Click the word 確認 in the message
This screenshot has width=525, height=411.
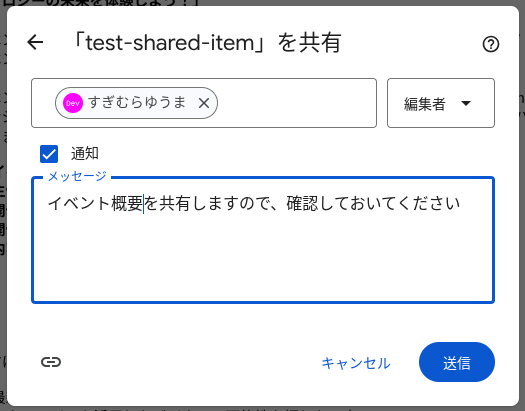(302, 203)
